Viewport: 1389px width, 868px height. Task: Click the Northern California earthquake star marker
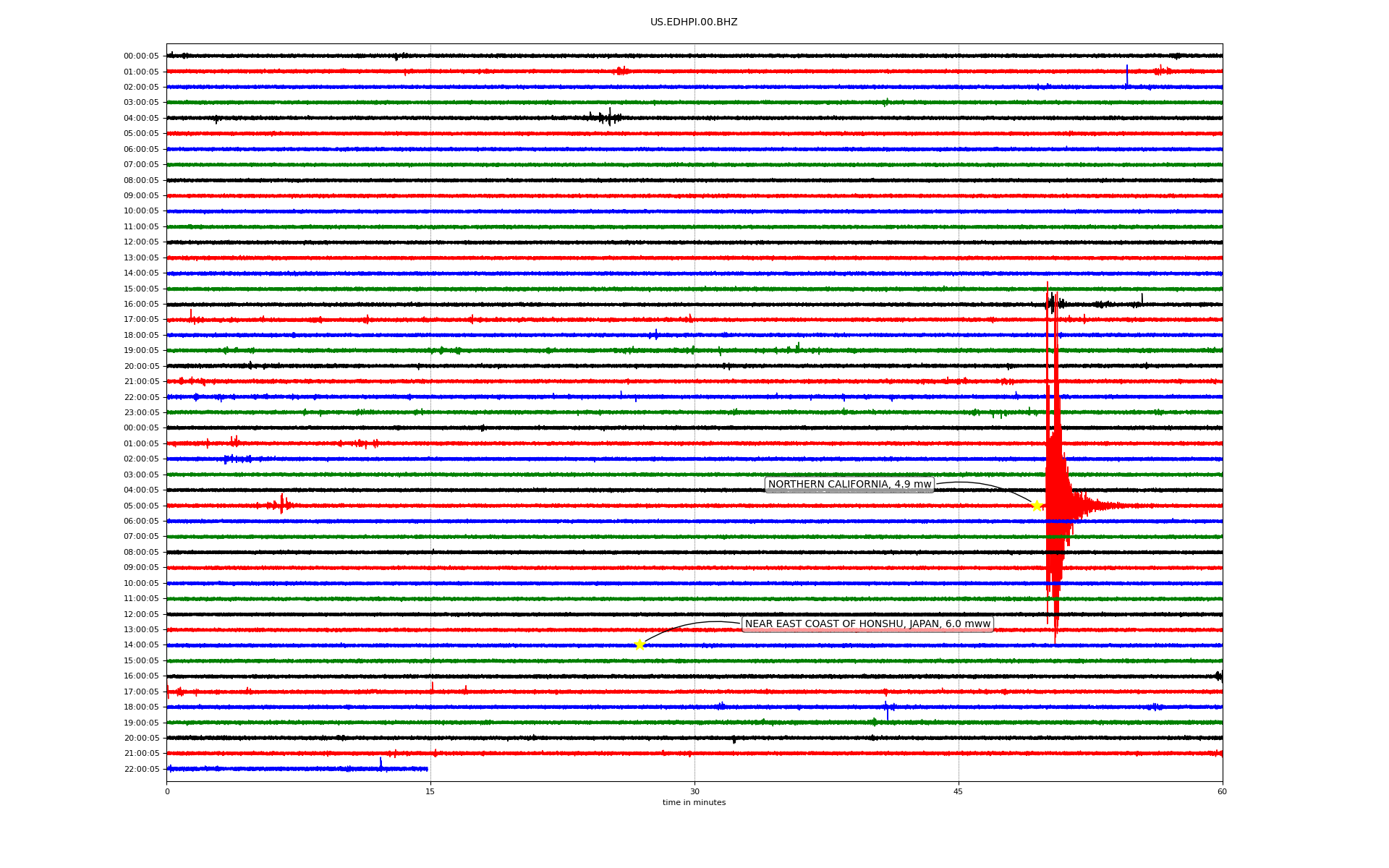[1036, 506]
